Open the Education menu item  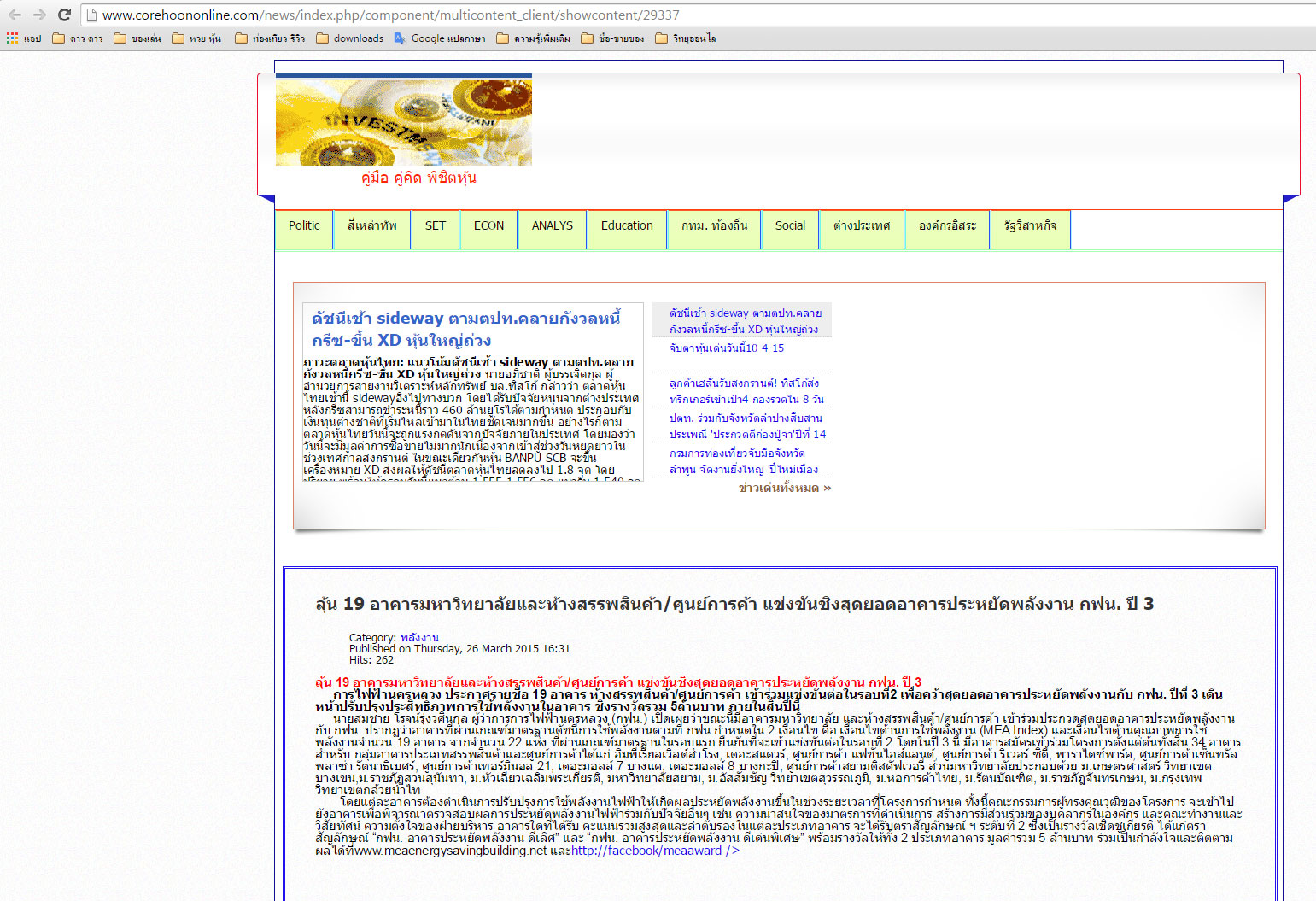pos(626,226)
